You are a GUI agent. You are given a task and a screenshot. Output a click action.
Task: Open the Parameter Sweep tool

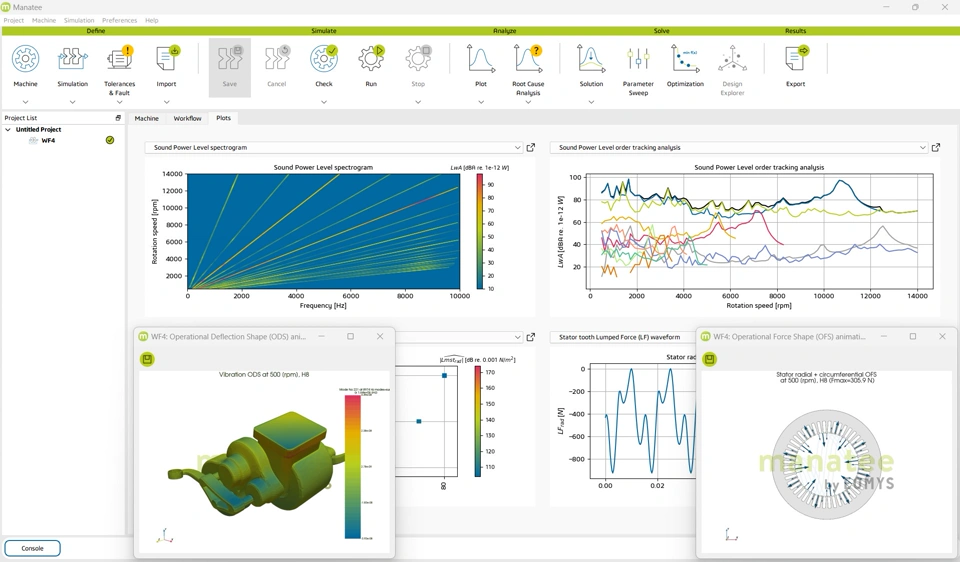click(638, 59)
